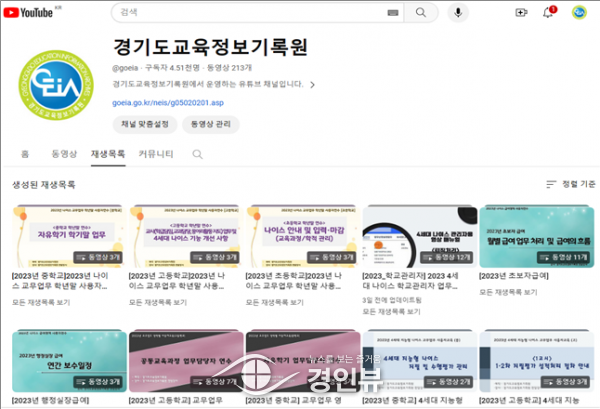Click the @goeia channel handle
600x409 pixels.
[125, 68]
